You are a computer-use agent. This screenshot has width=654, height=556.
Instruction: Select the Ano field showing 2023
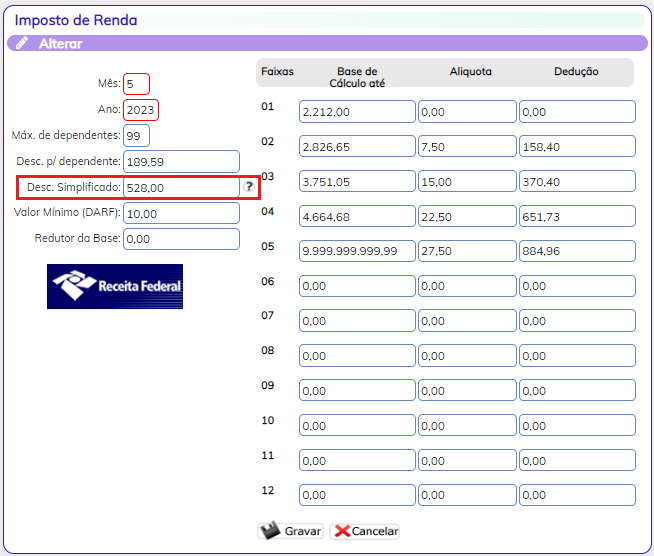(141, 110)
